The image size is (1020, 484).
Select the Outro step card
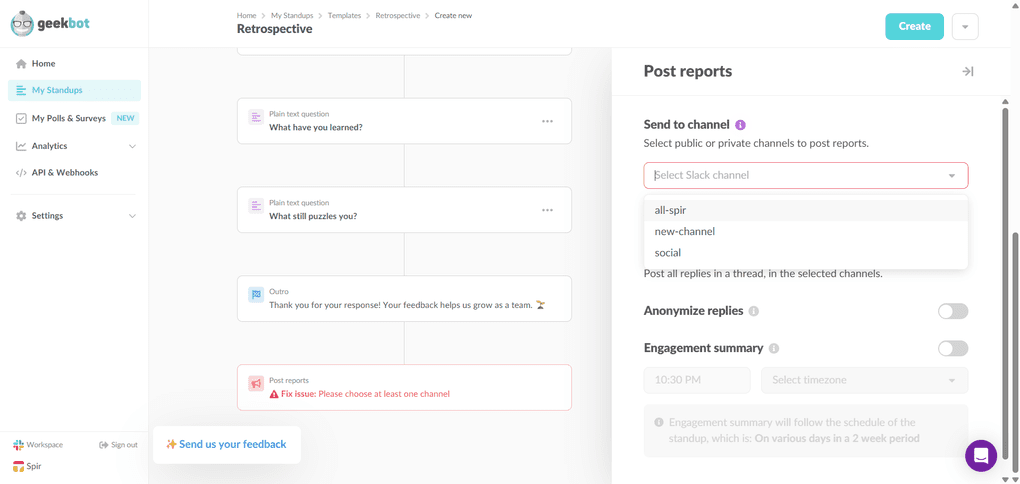404,299
